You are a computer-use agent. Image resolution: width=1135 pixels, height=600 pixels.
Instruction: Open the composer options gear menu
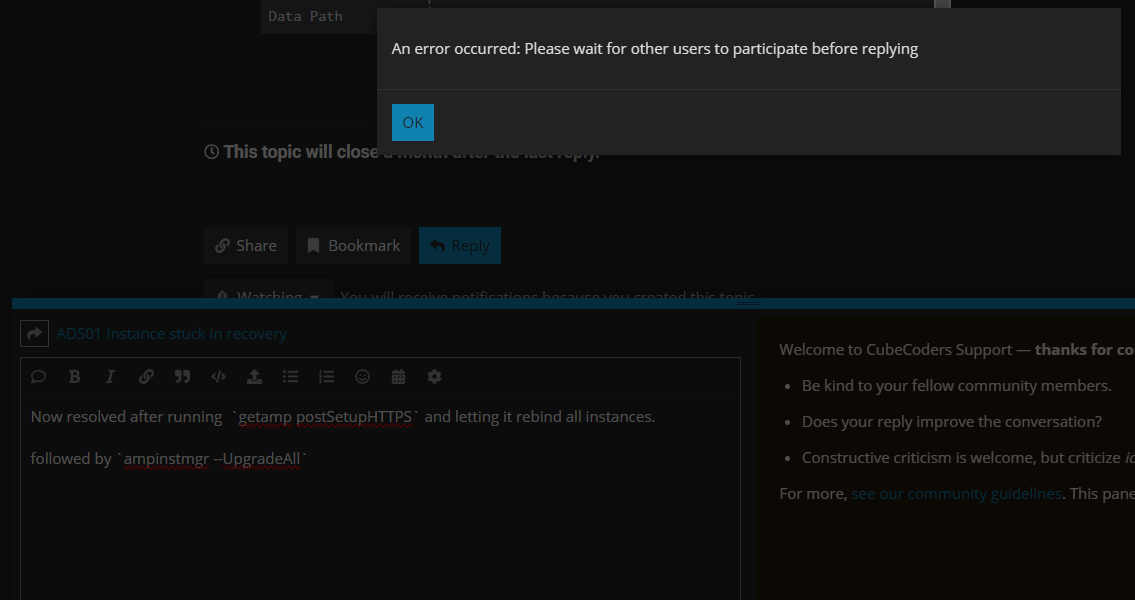click(434, 377)
